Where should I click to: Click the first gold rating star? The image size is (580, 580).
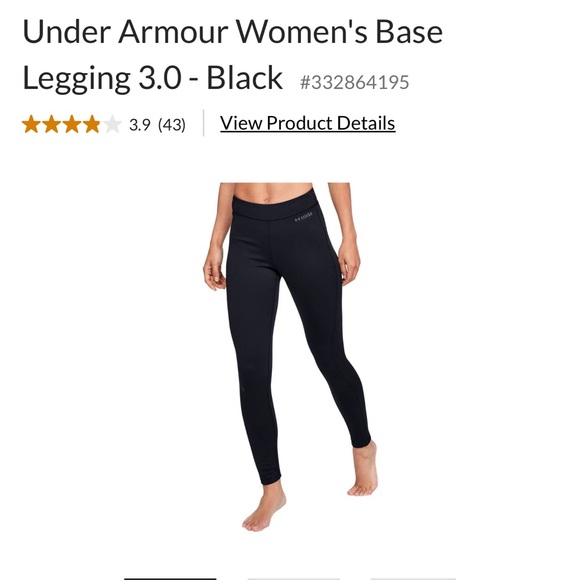31,124
